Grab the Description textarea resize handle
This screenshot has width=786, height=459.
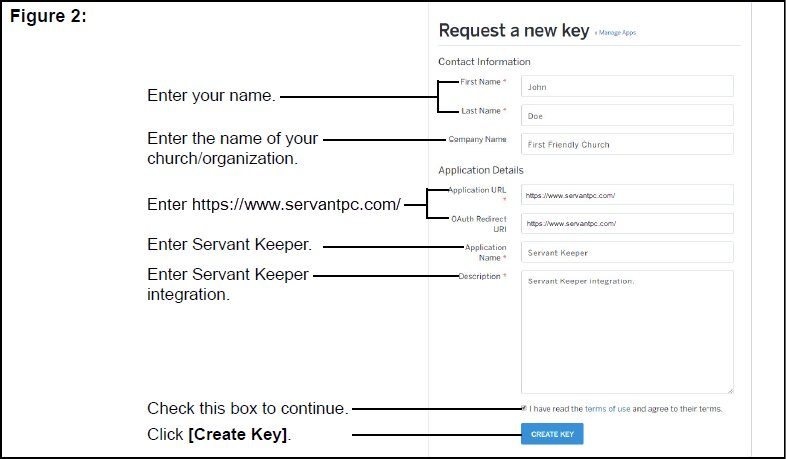tap(730, 390)
